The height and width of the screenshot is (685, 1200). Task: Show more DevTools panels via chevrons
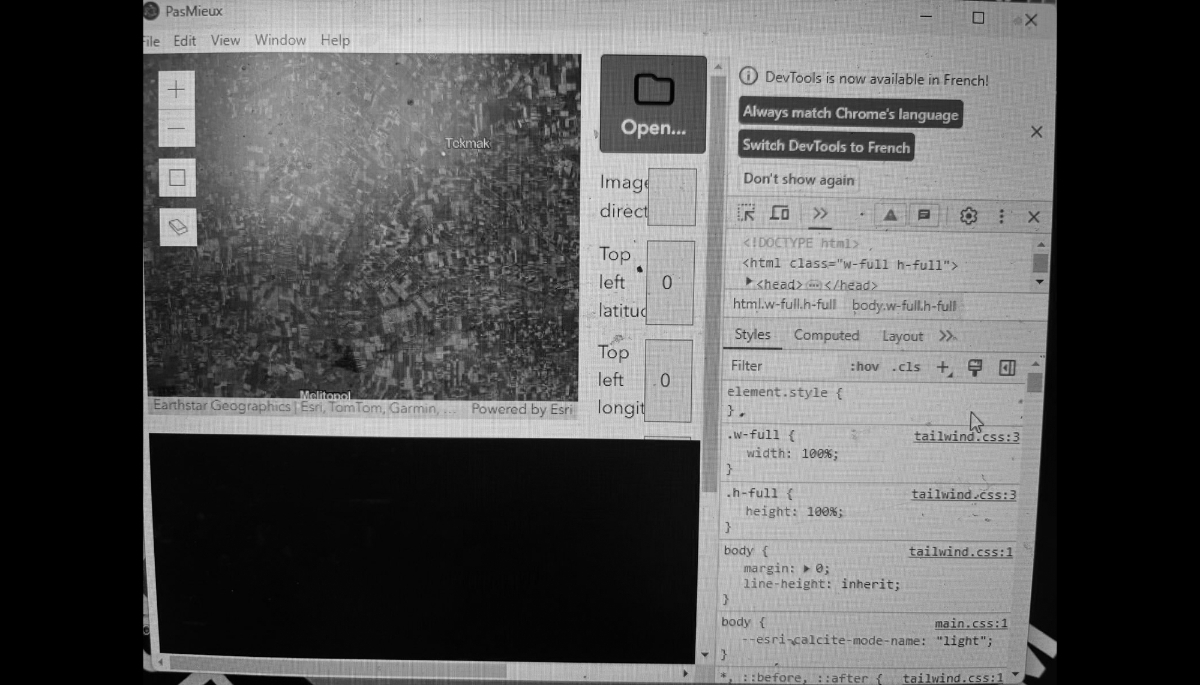[x=820, y=214]
